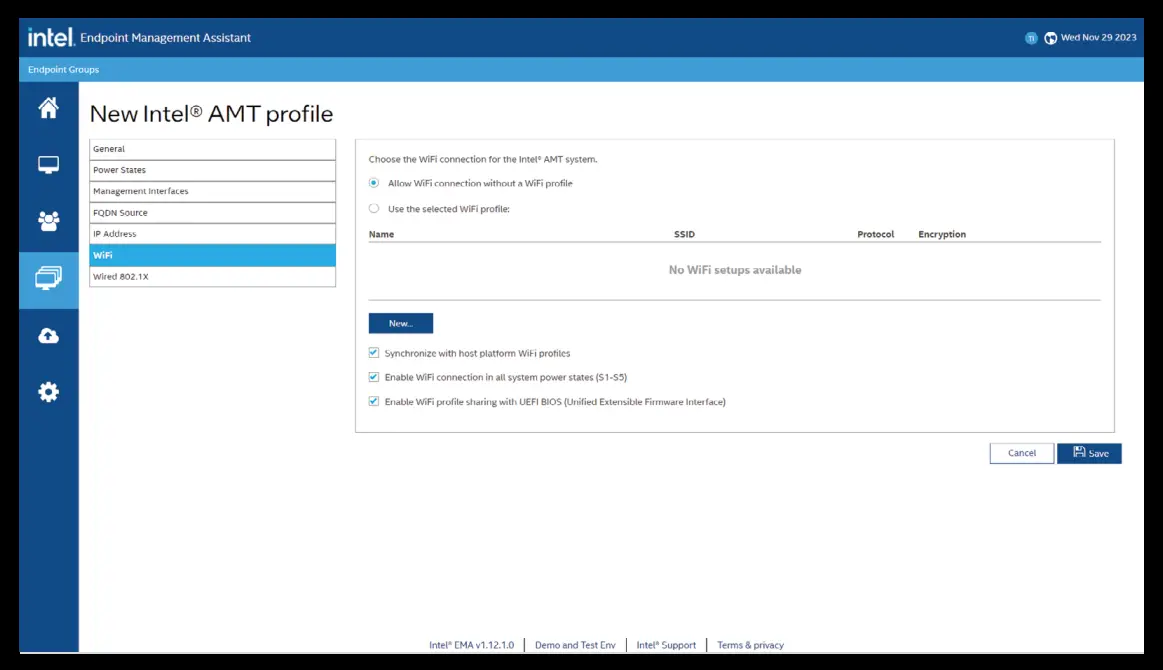Click the Intel logo
1163x670 pixels.
(51, 37)
